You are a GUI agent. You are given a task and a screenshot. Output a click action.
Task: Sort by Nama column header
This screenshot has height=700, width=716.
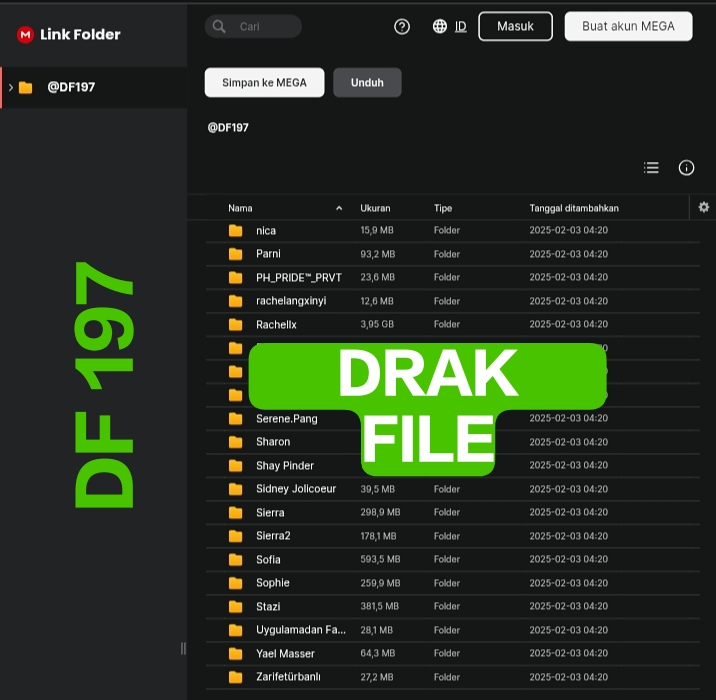point(240,208)
